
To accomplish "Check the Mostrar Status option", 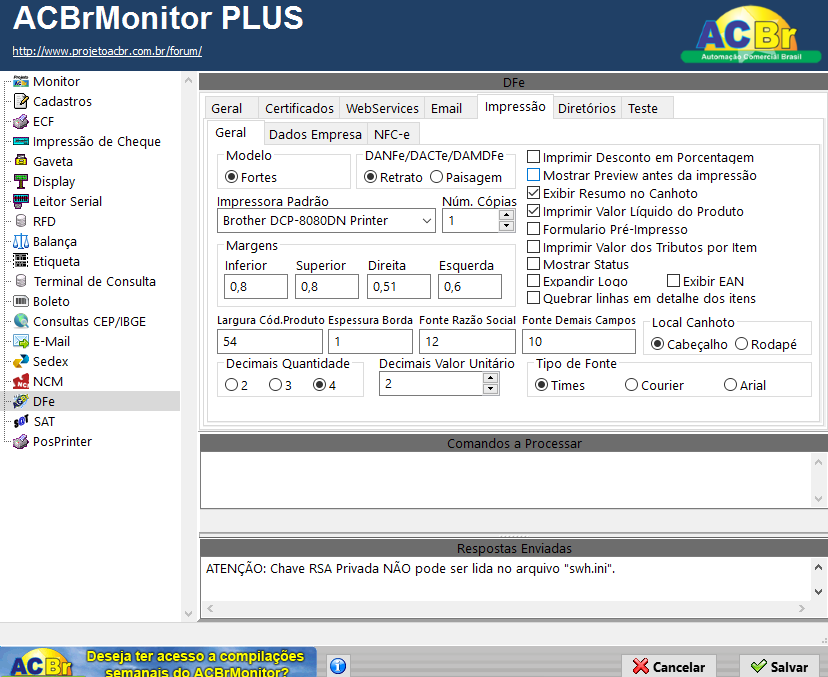I will pyautogui.click(x=533, y=264).
